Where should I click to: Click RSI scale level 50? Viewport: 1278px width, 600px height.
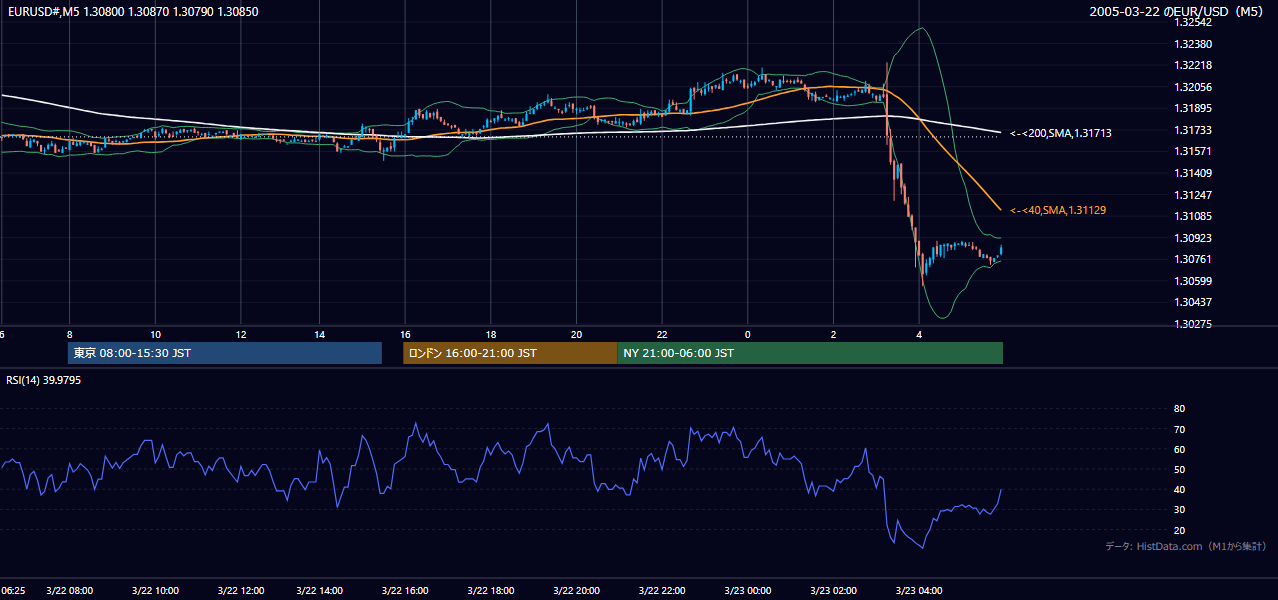pos(1179,469)
